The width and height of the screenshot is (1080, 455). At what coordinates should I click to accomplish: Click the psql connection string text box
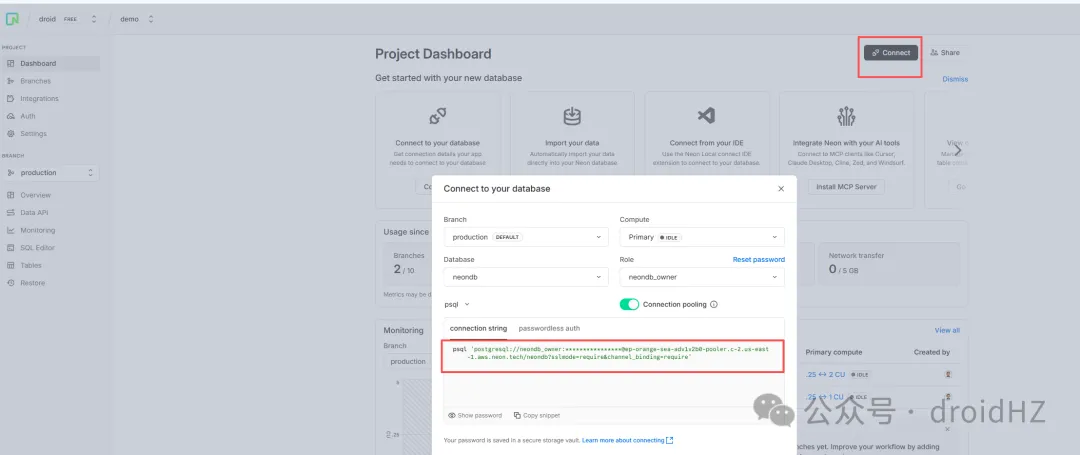[613, 355]
